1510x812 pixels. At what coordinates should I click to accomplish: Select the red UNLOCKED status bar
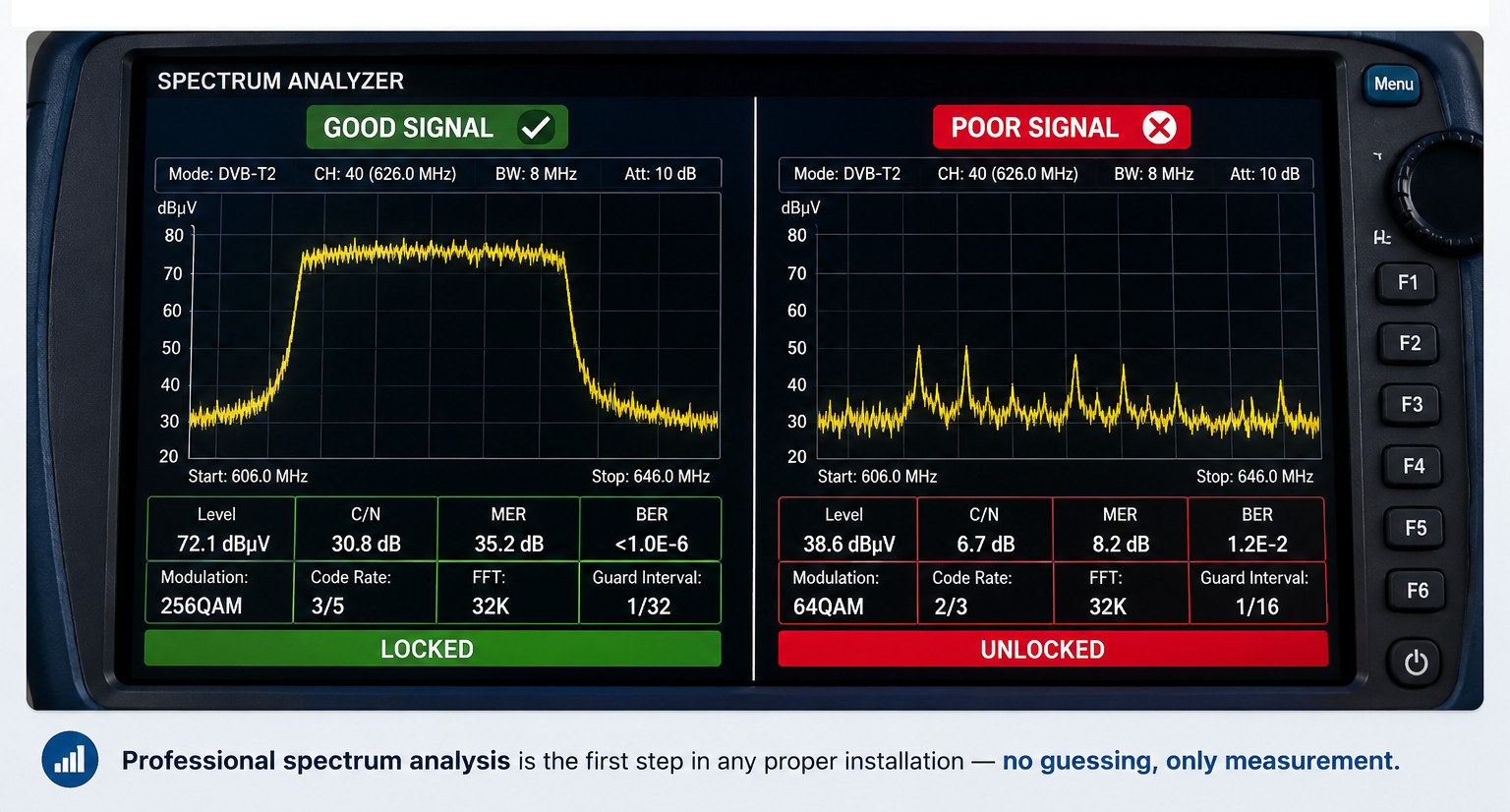[1053, 650]
